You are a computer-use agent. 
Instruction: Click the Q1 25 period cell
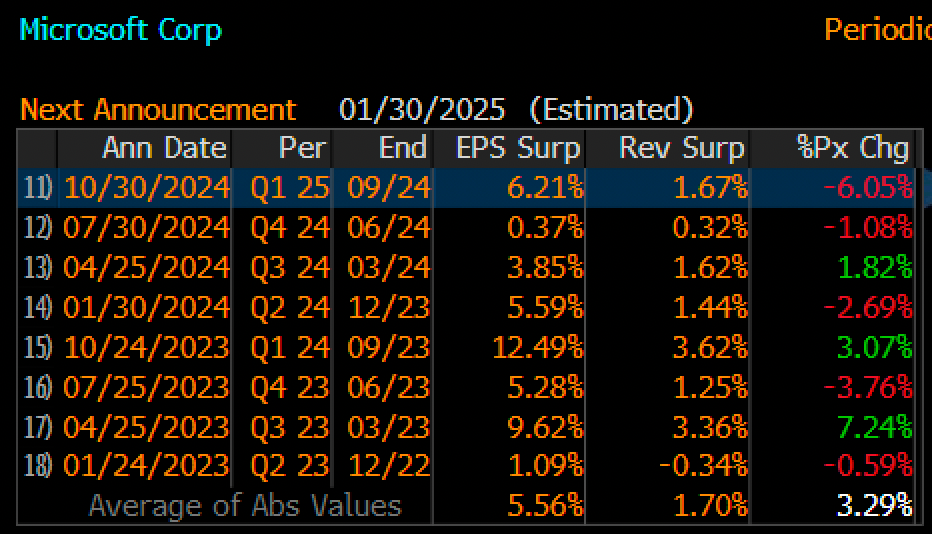289,188
